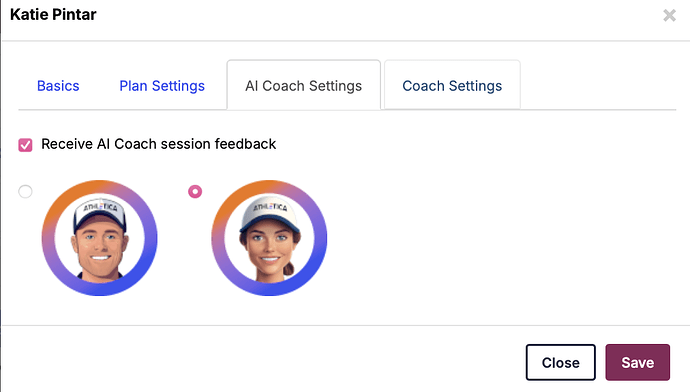Select the radio button beside female coach
The height and width of the screenshot is (392, 690).
coord(195,192)
